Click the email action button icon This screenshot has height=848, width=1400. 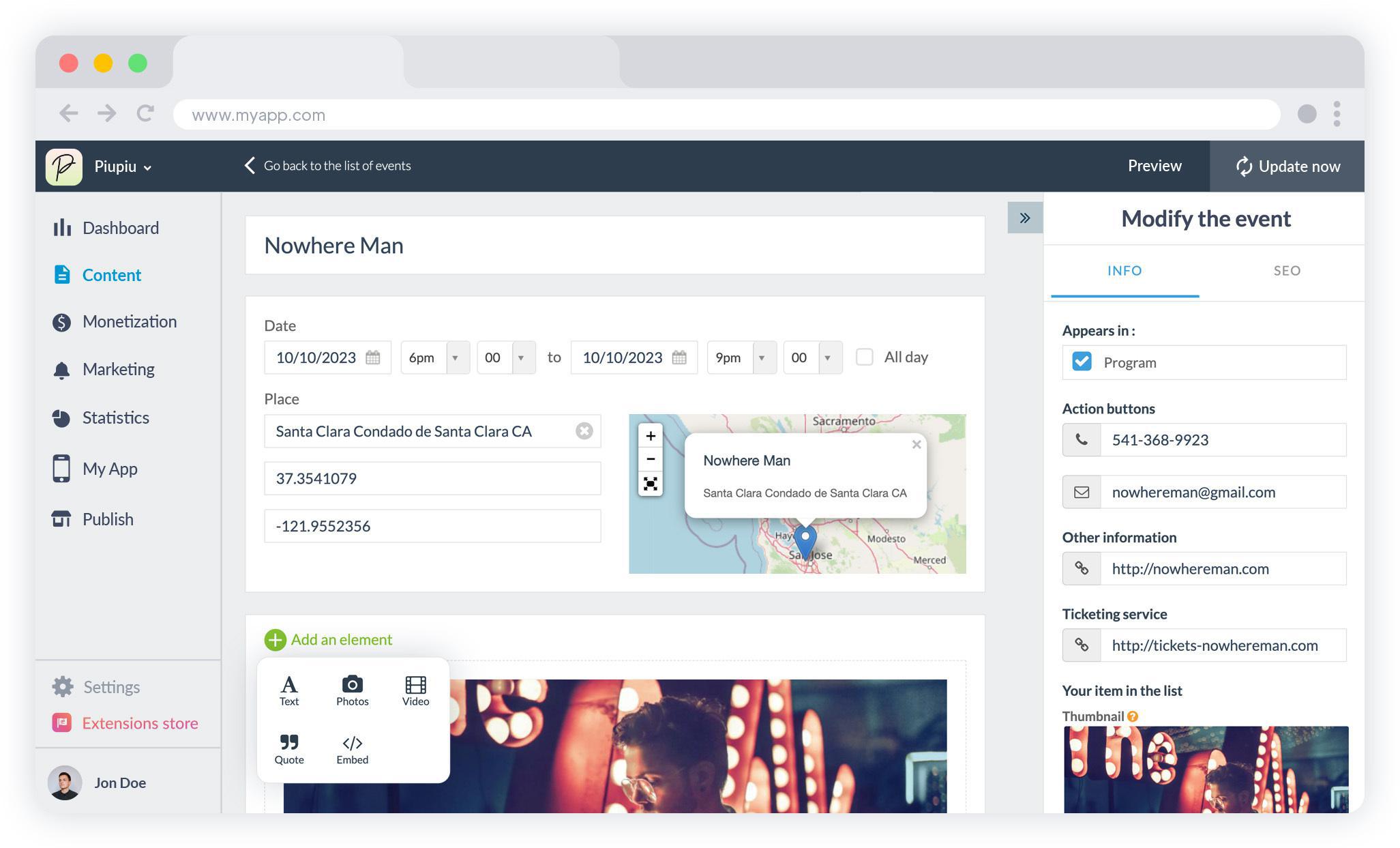pyautogui.click(x=1082, y=492)
